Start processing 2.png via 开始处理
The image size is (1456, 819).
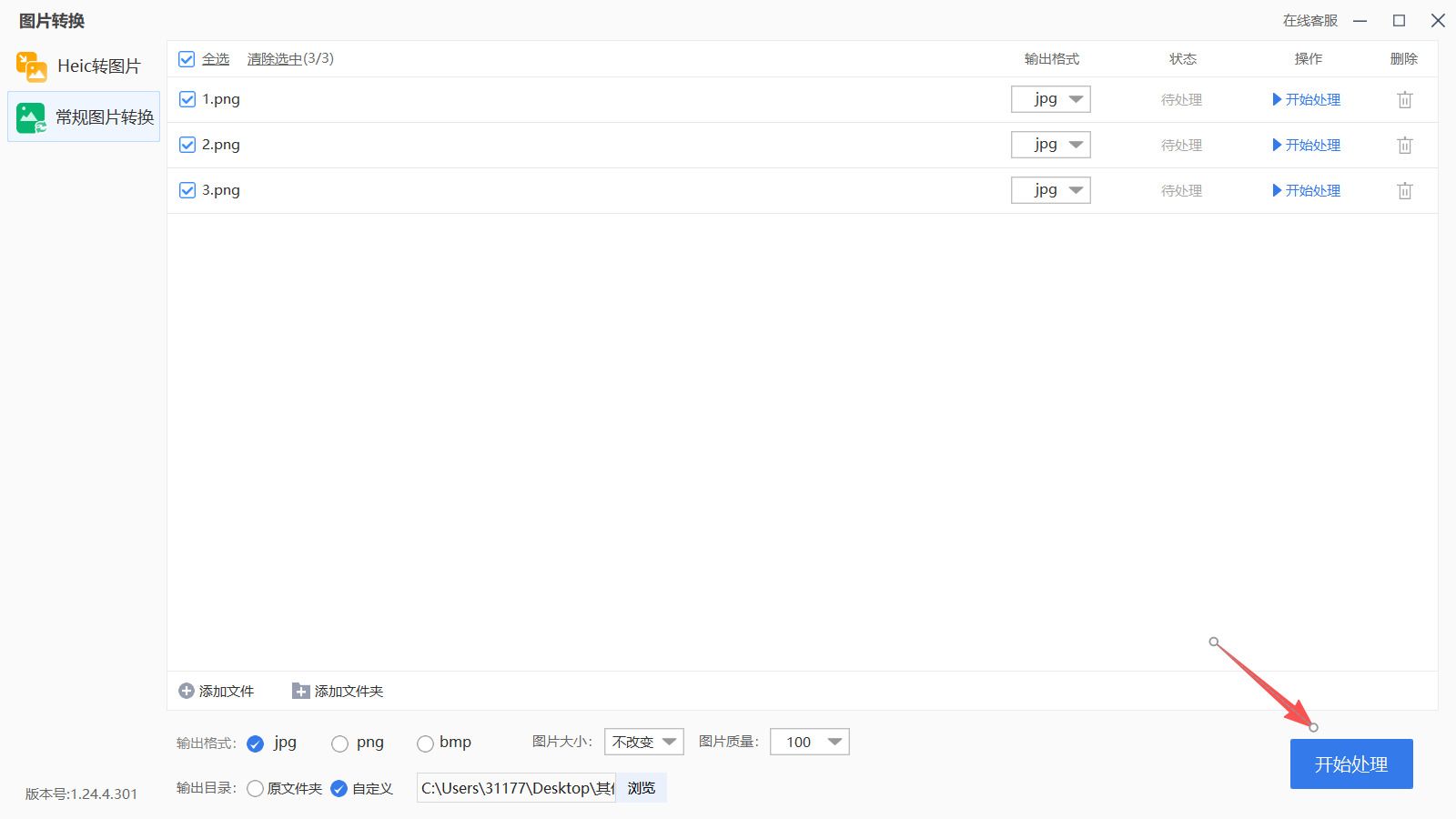(x=1306, y=145)
